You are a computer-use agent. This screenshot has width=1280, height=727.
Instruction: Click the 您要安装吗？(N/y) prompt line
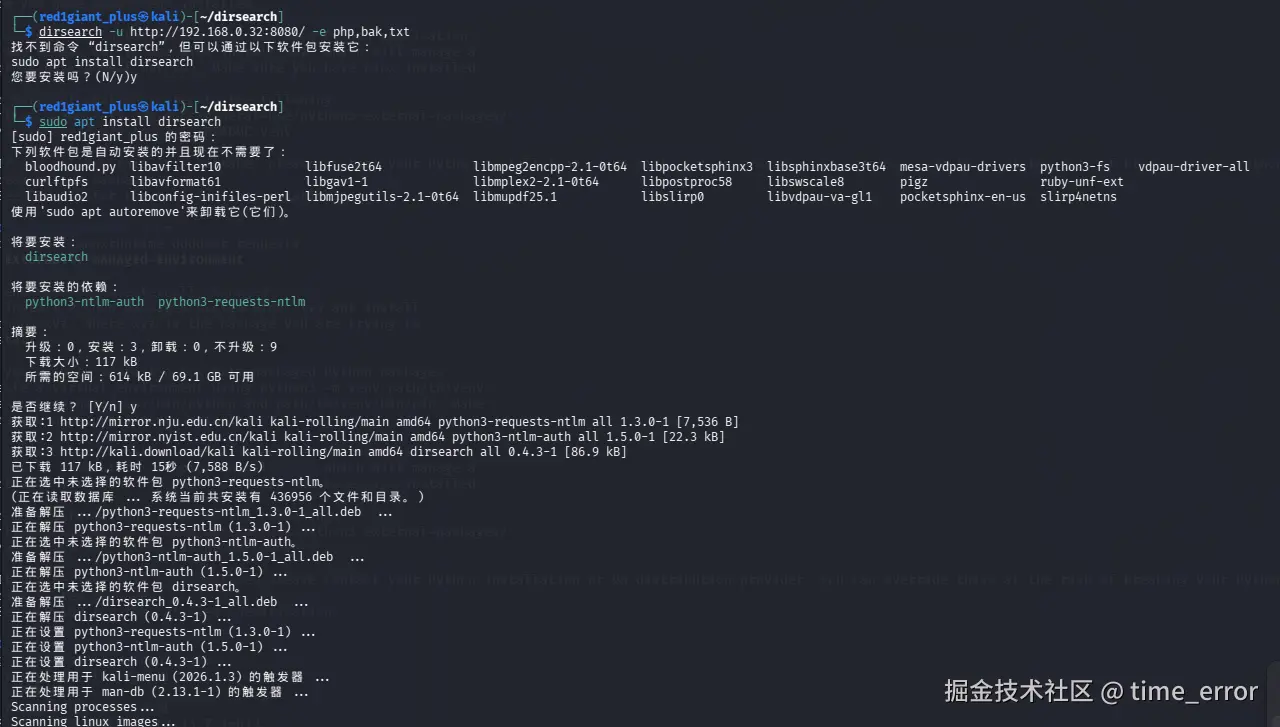coord(74,77)
